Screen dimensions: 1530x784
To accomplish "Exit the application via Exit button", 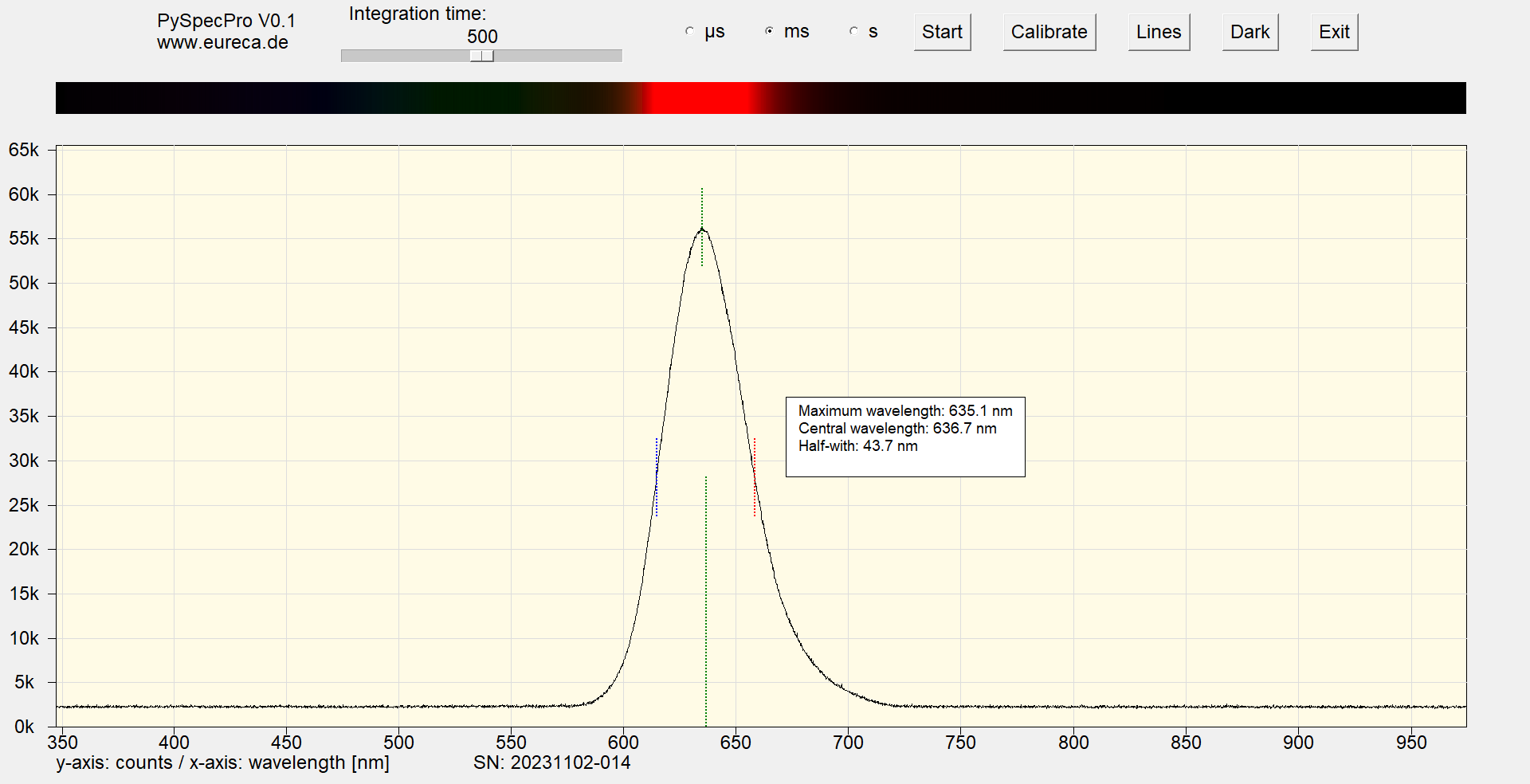I will [1334, 32].
